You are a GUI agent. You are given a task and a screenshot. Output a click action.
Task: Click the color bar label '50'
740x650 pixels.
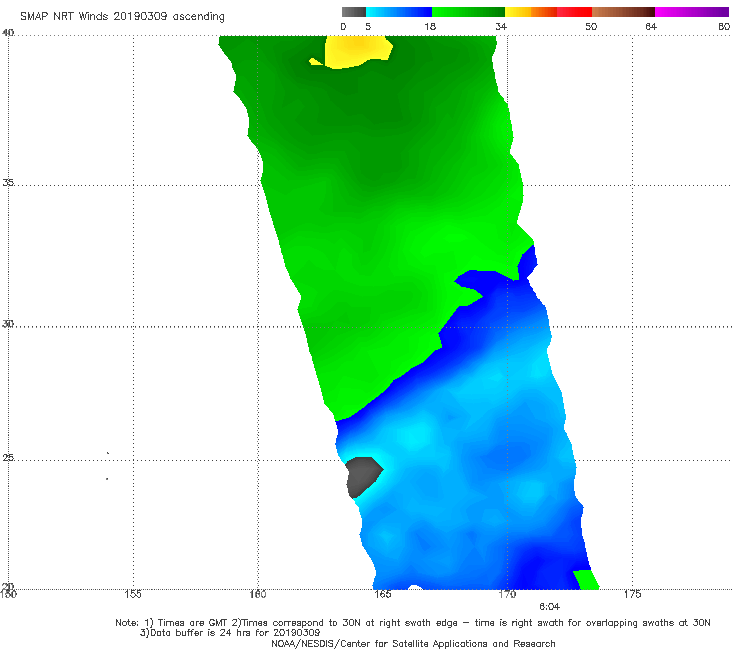point(591,26)
